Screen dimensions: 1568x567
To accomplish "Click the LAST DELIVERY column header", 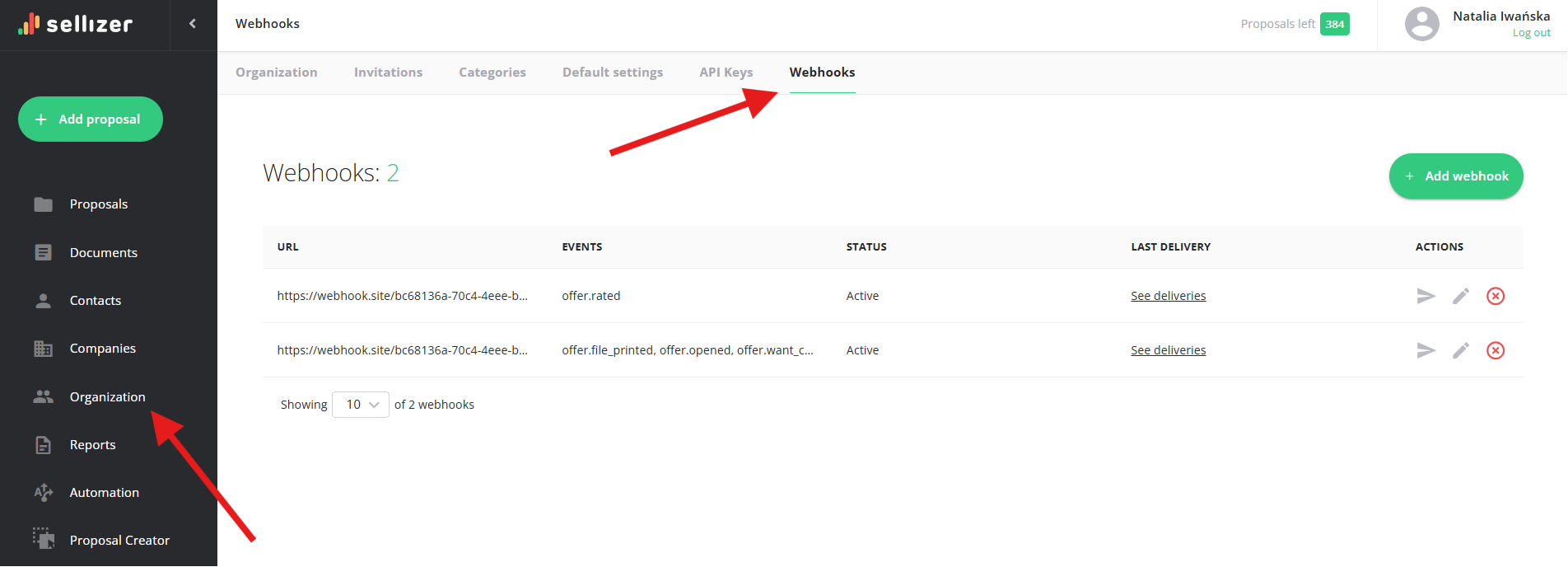I will coord(1171,247).
